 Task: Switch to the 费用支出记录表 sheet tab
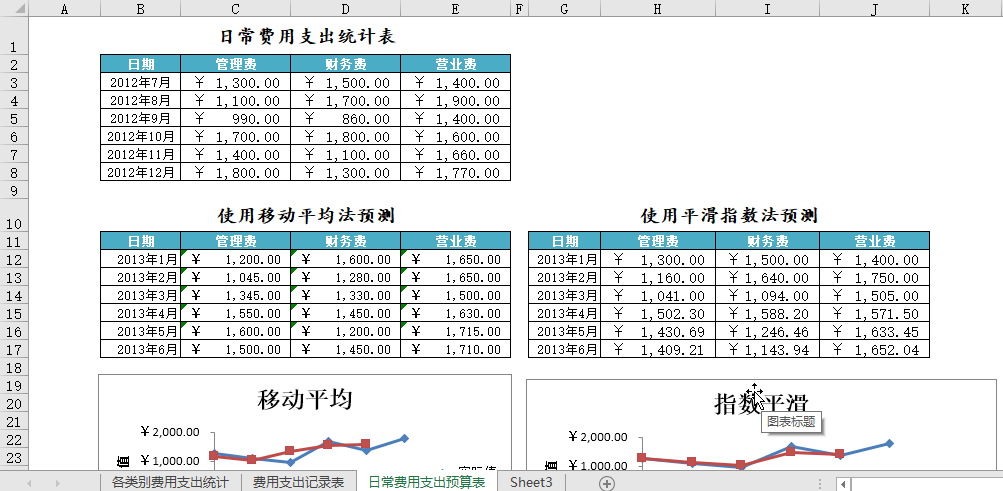pos(298,483)
